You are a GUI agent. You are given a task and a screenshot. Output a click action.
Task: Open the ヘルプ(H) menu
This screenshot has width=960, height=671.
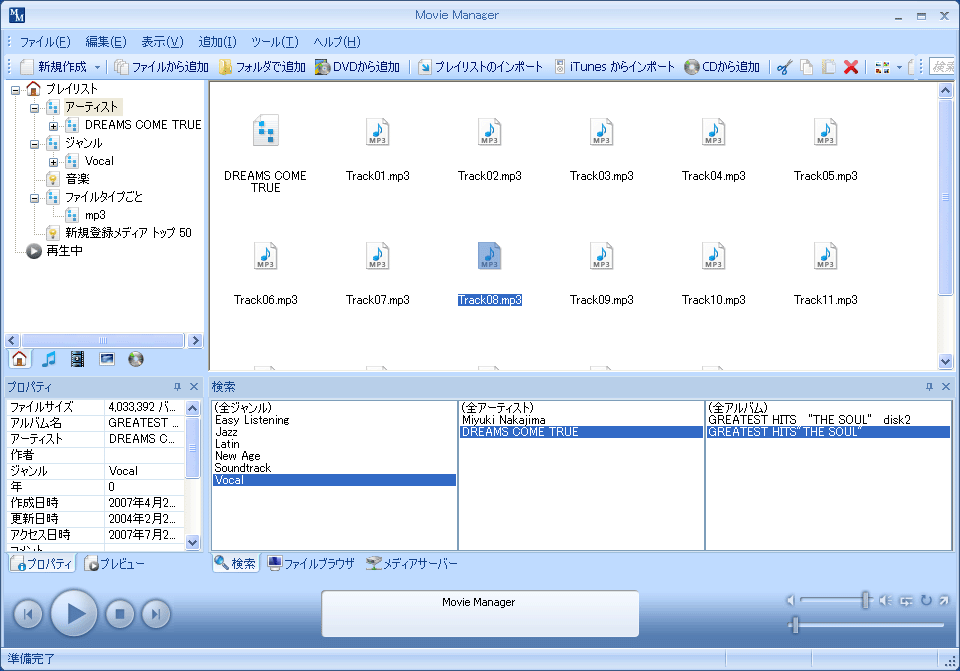[337, 42]
